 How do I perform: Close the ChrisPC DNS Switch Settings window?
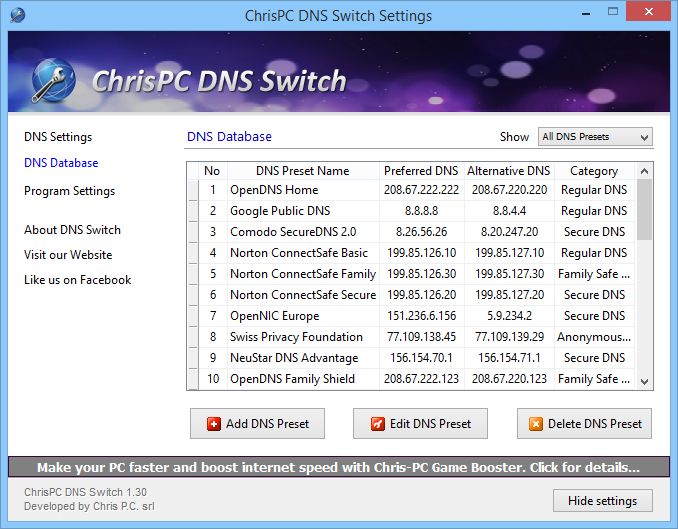click(649, 12)
